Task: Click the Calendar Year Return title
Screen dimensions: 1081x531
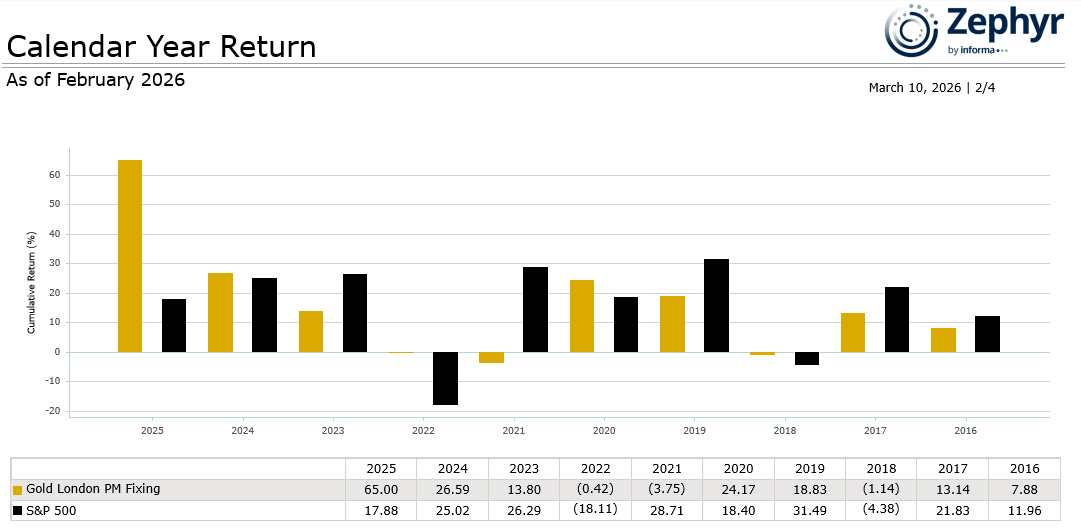Action: 161,47
